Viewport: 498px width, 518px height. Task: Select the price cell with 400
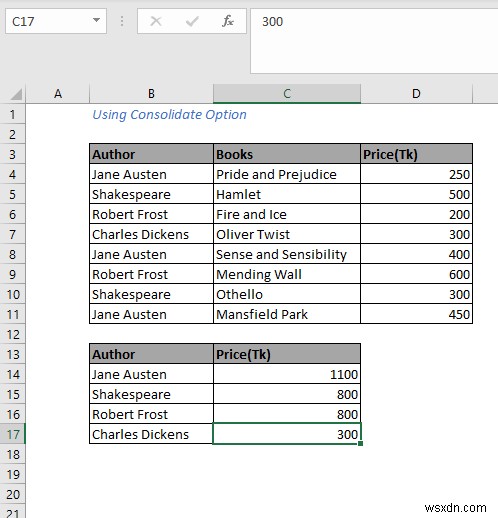tap(416, 254)
